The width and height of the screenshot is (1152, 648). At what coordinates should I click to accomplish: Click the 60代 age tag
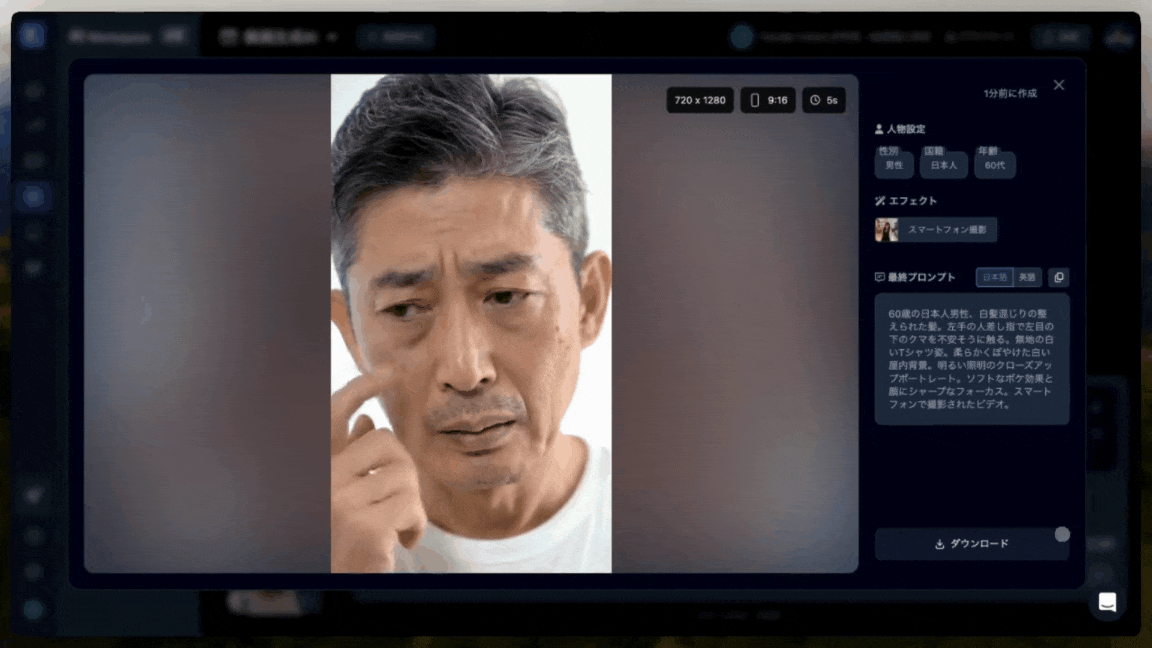[994, 165]
